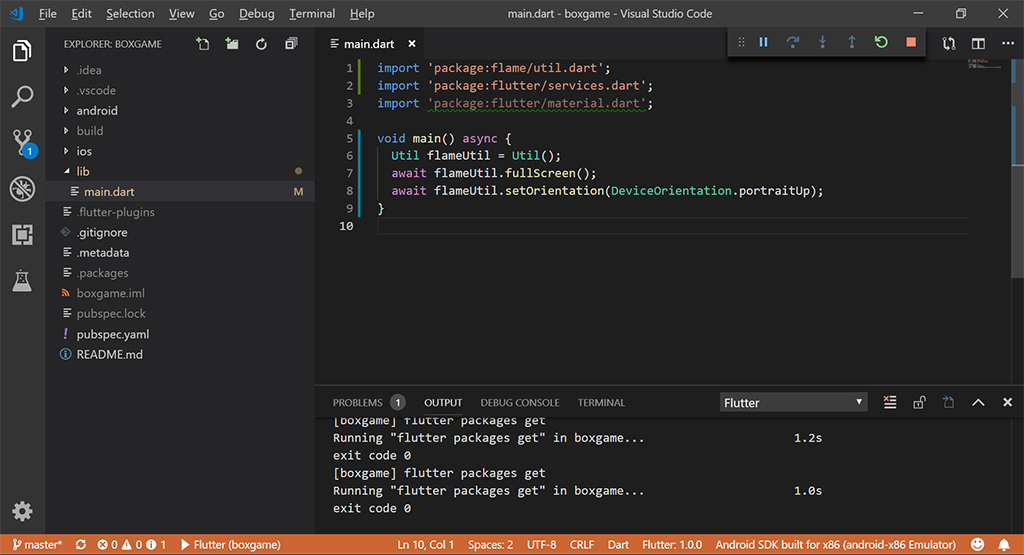Click the Step Over debug button
1024x555 pixels.
(793, 43)
